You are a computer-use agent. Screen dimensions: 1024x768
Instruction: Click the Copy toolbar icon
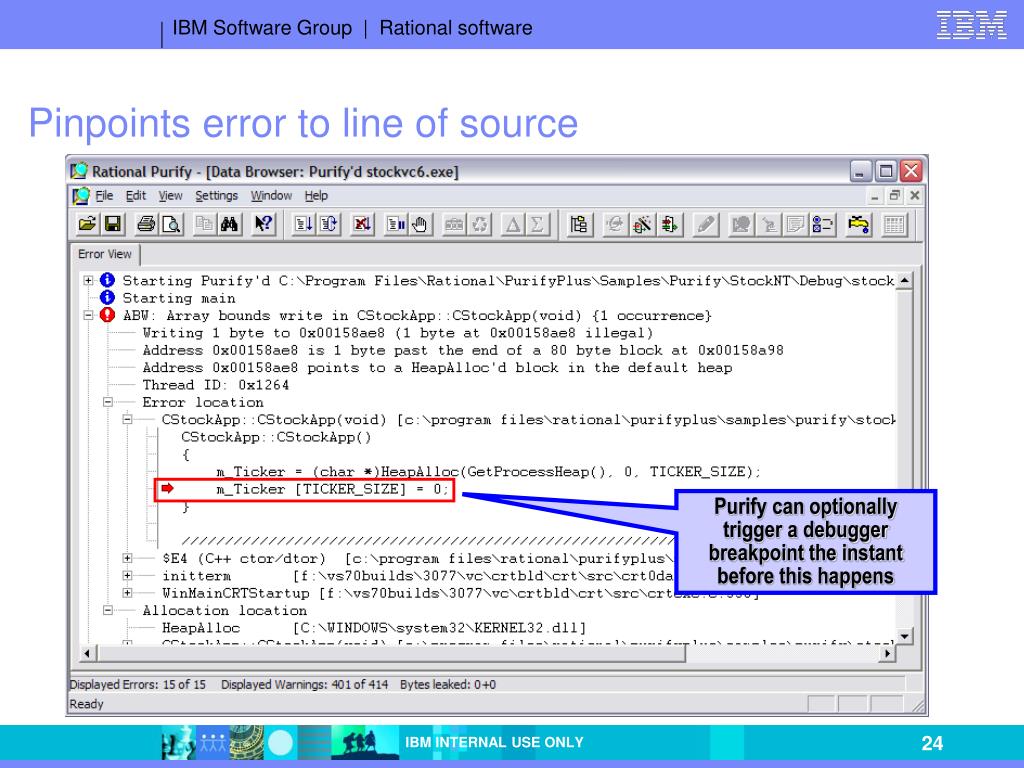pyautogui.click(x=204, y=225)
